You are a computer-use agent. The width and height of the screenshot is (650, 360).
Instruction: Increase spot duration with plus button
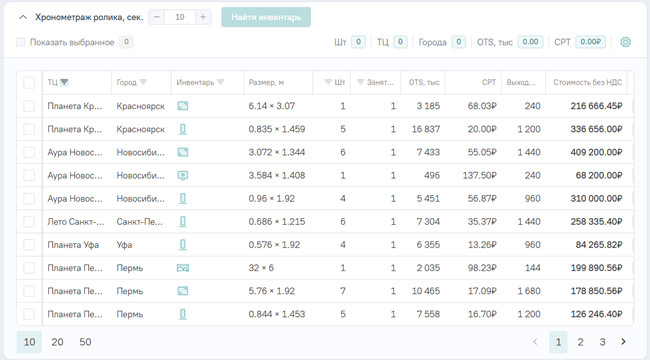click(x=203, y=17)
